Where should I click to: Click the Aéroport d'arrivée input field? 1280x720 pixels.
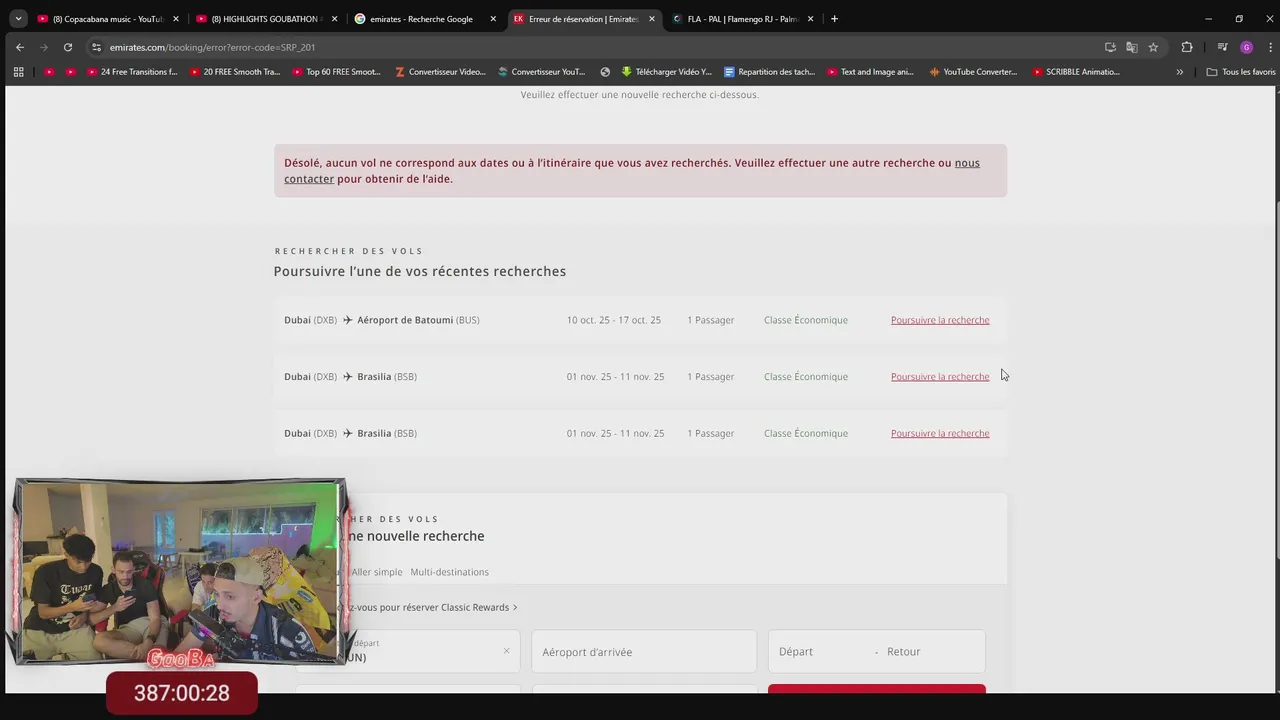pos(644,651)
